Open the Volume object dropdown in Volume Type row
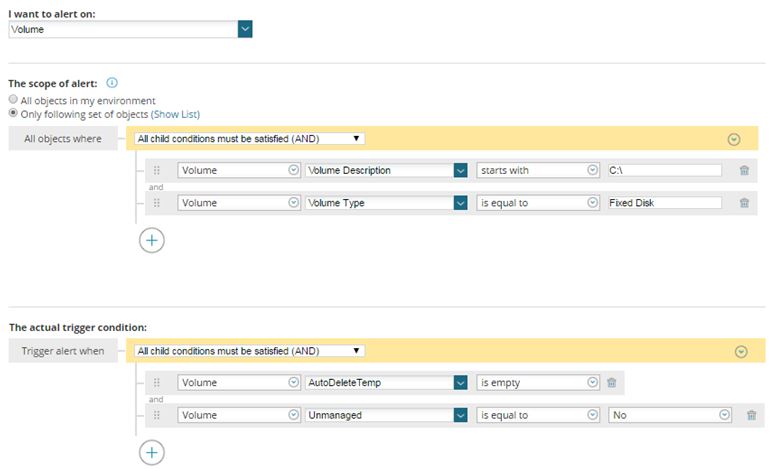 pyautogui.click(x=239, y=203)
